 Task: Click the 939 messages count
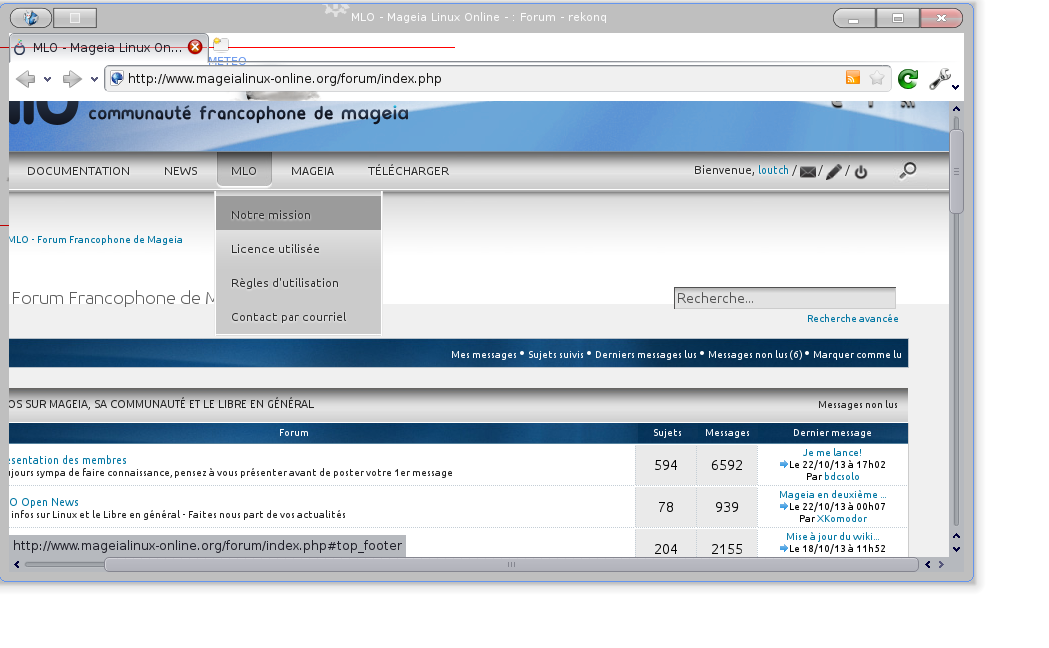point(727,507)
